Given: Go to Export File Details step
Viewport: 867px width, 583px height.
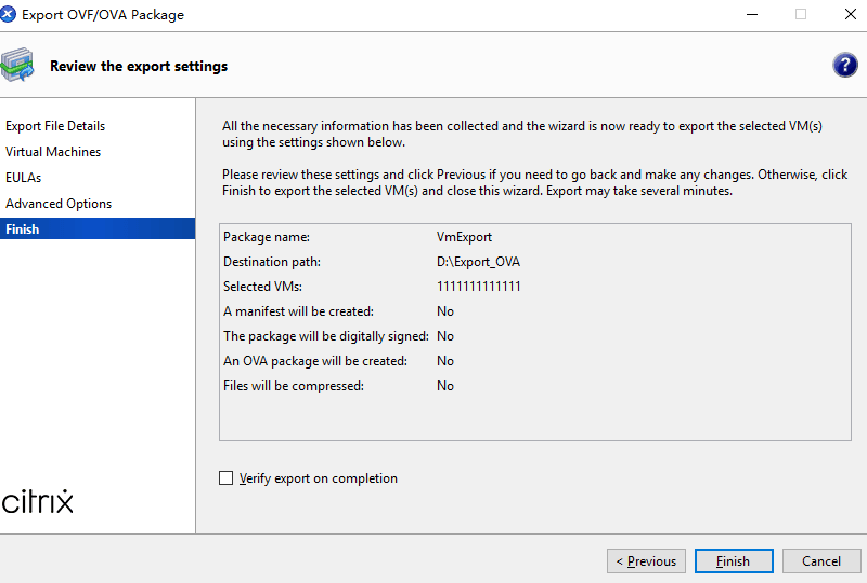Looking at the screenshot, I should pos(55,126).
